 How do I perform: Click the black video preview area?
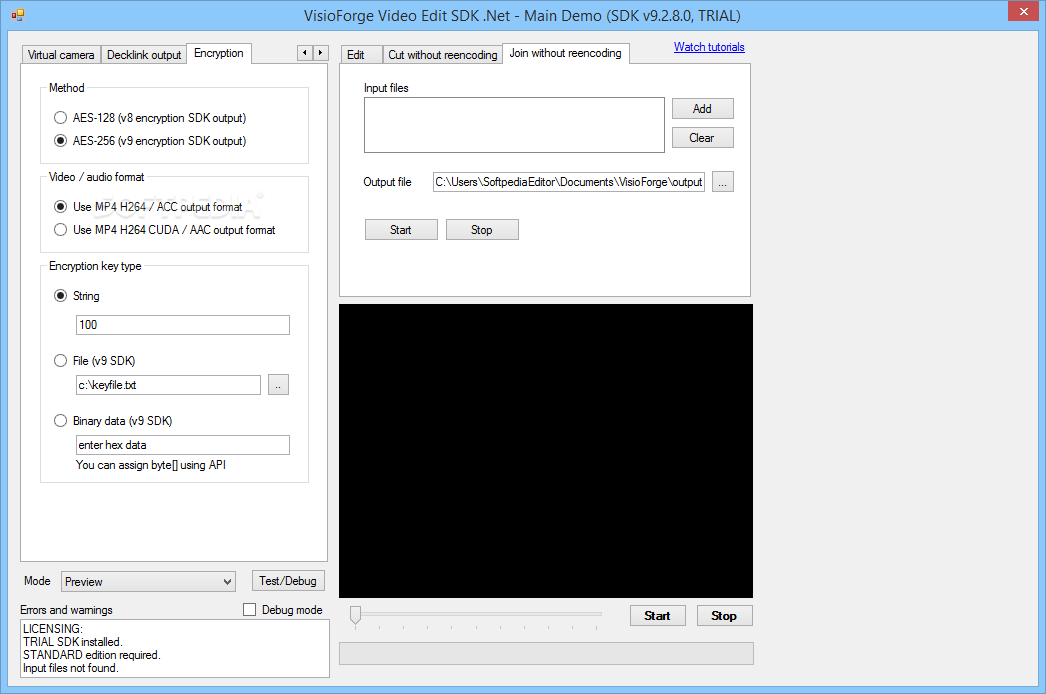(546, 451)
